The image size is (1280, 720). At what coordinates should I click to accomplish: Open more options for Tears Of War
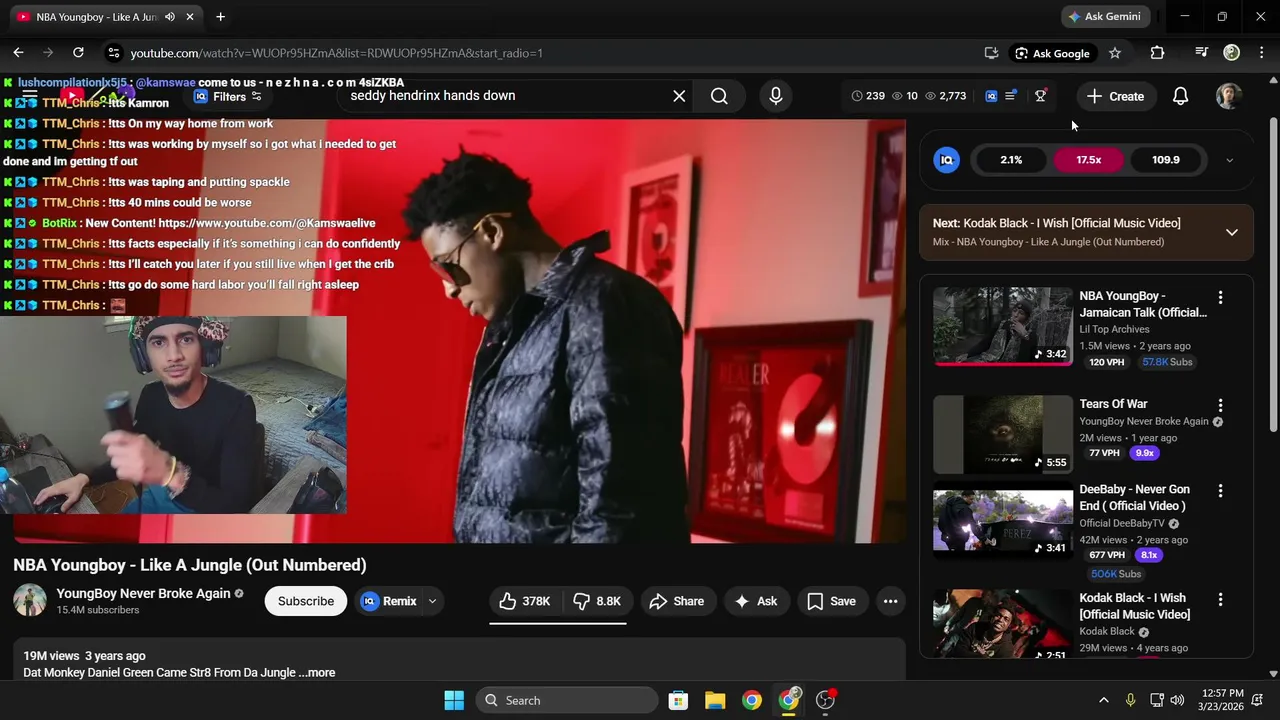pyautogui.click(x=1220, y=405)
